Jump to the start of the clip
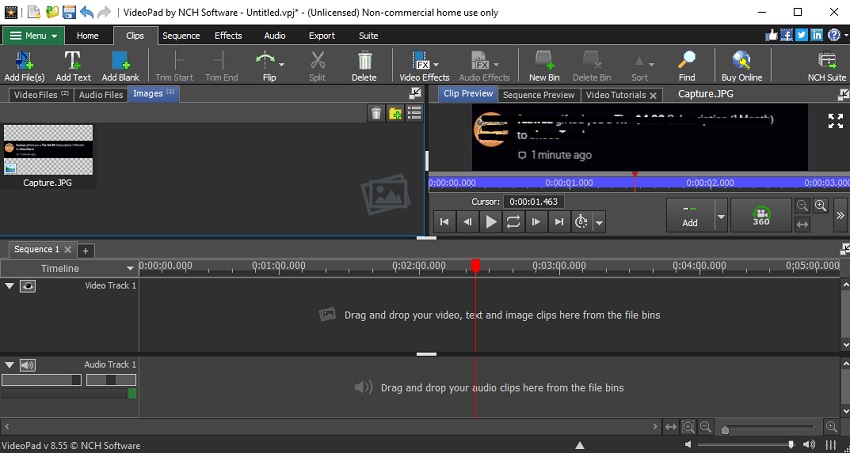This screenshot has width=850, height=453. point(444,222)
